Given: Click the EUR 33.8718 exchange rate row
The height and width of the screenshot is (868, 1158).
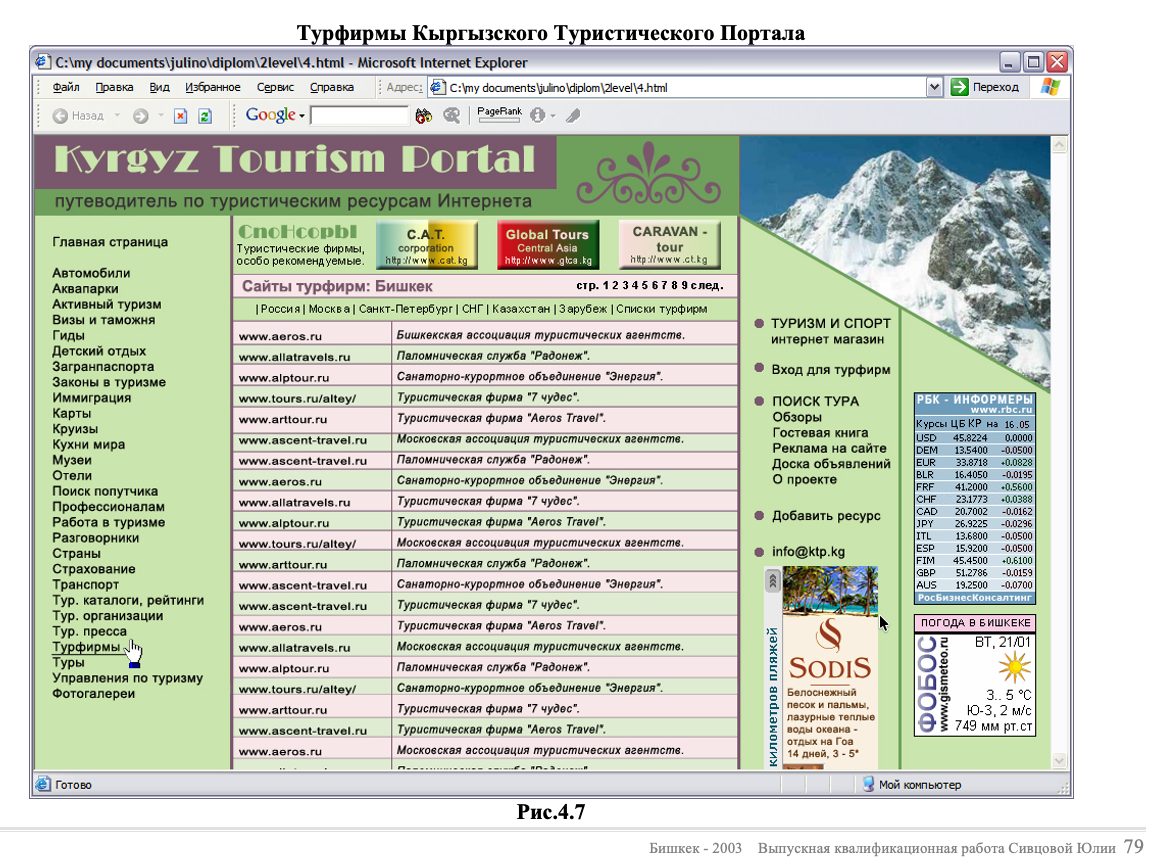Looking at the screenshot, I should click(x=974, y=462).
